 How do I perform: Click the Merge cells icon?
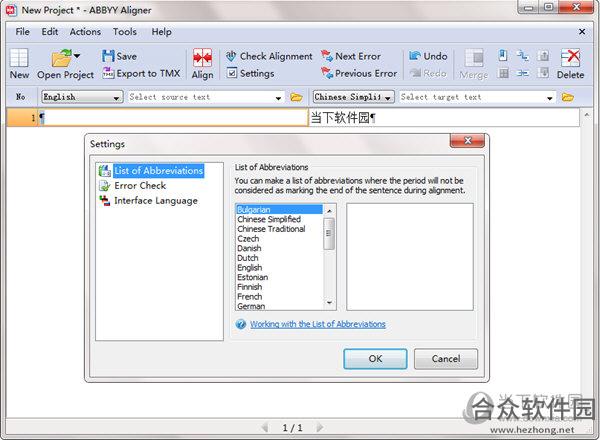click(x=474, y=58)
